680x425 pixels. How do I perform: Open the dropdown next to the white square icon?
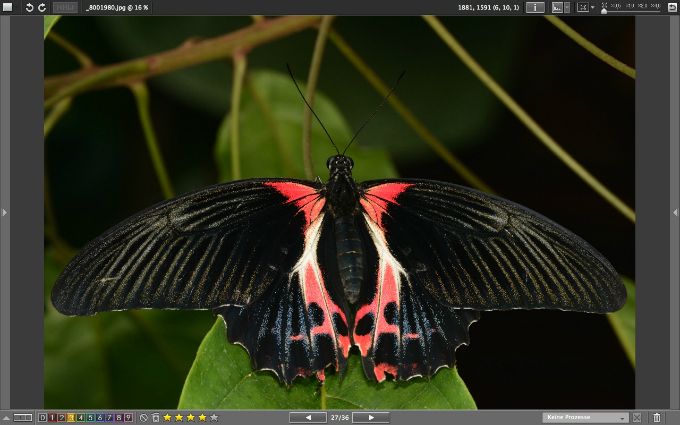coord(17,7)
